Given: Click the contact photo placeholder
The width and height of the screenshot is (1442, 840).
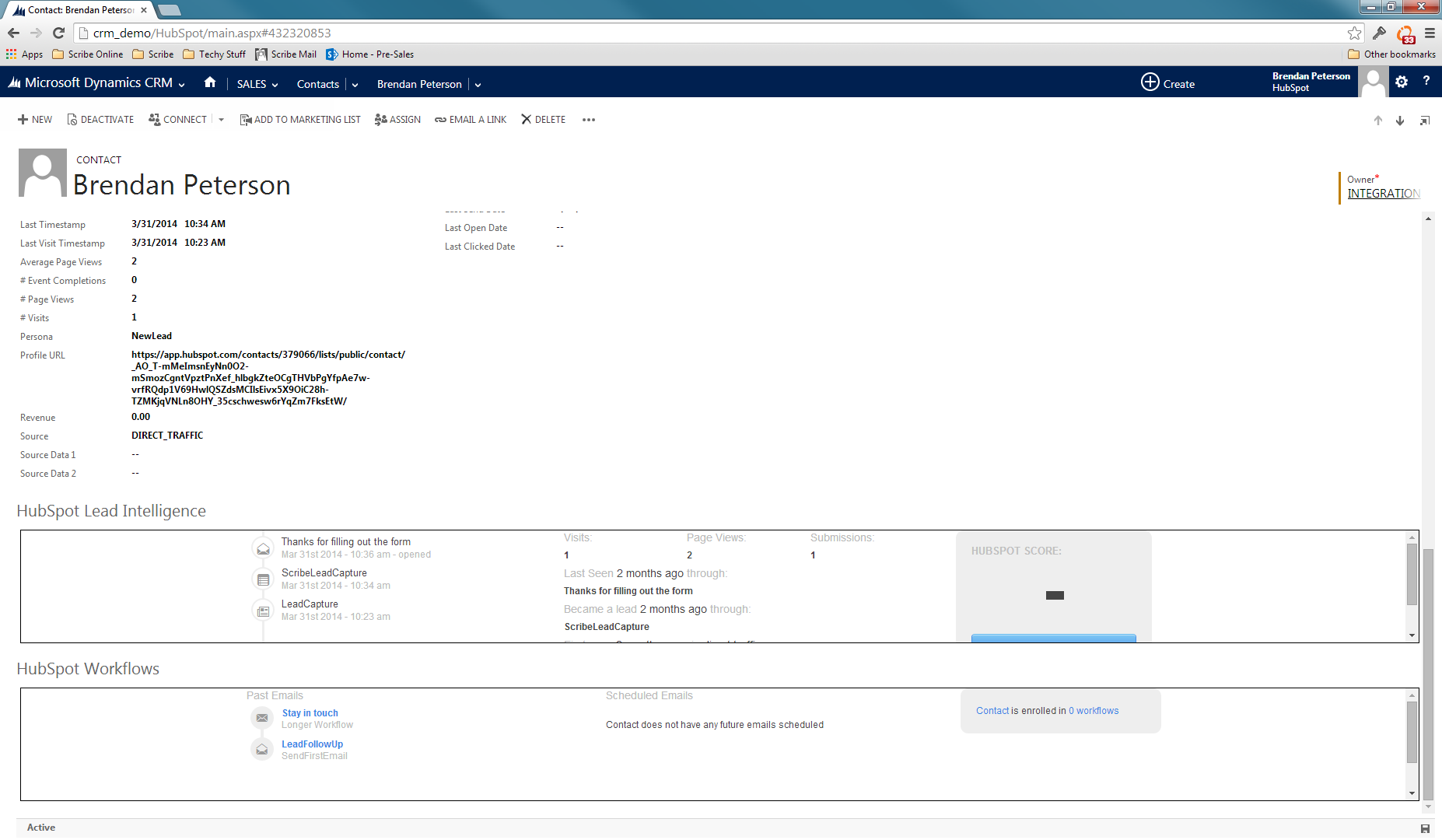Looking at the screenshot, I should (x=43, y=173).
